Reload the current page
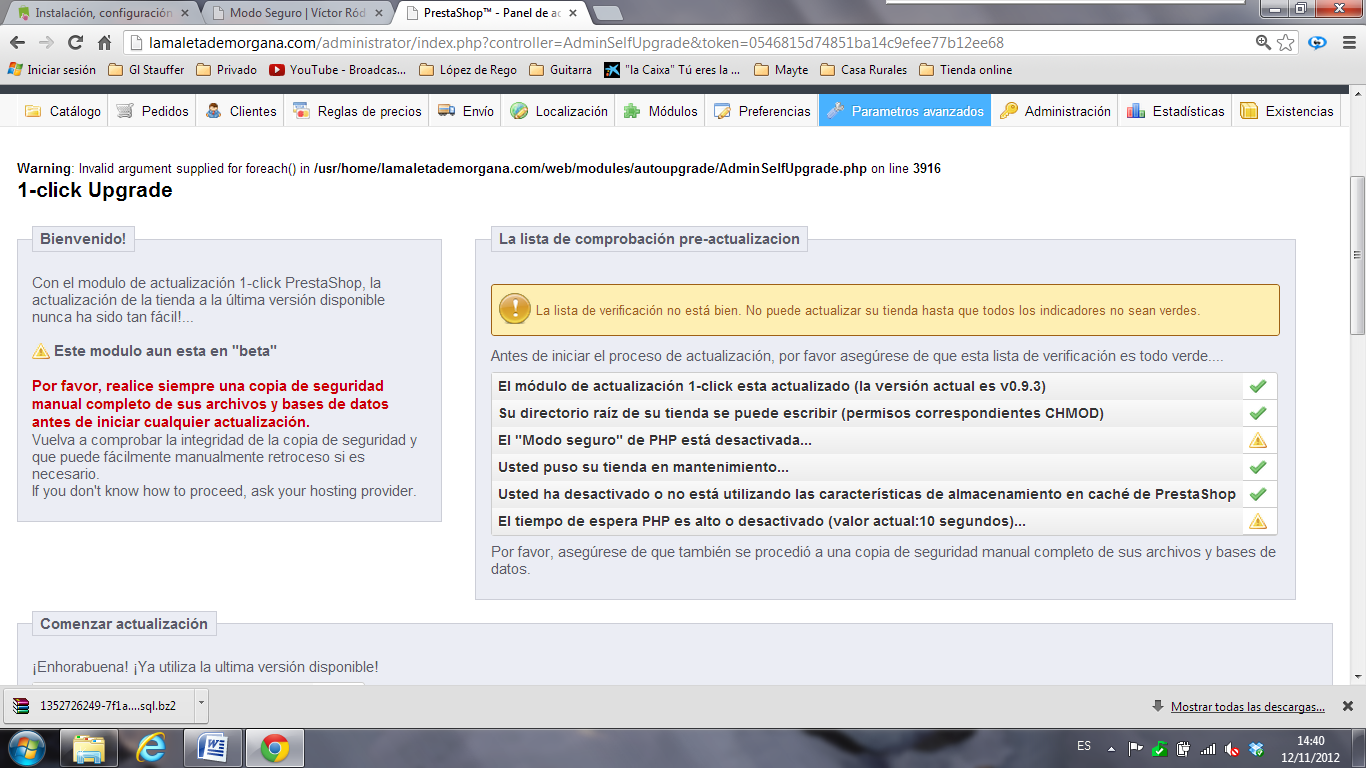This screenshot has width=1366, height=768. pos(75,43)
